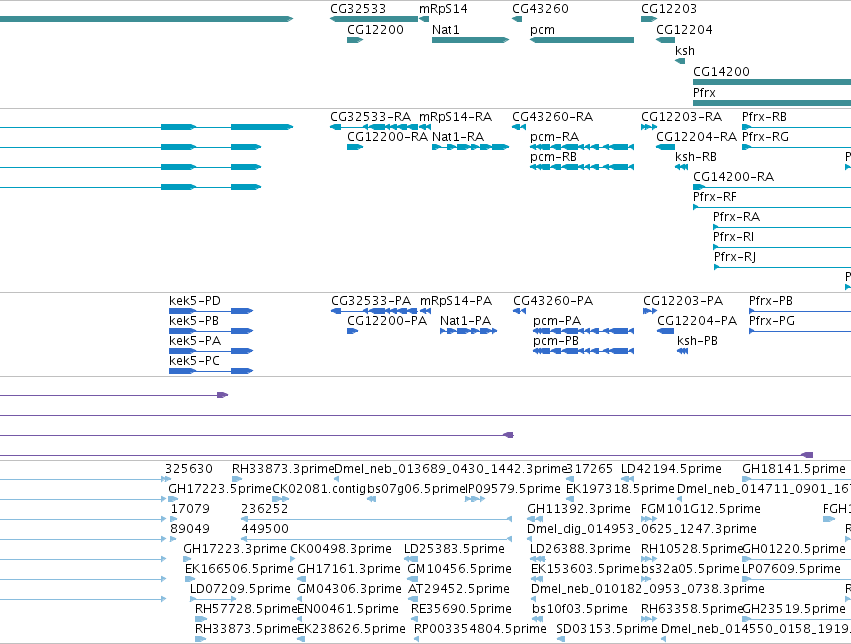This screenshot has width=851, height=644.
Task: Select EST feature labeled 317265
Action: pos(589,469)
